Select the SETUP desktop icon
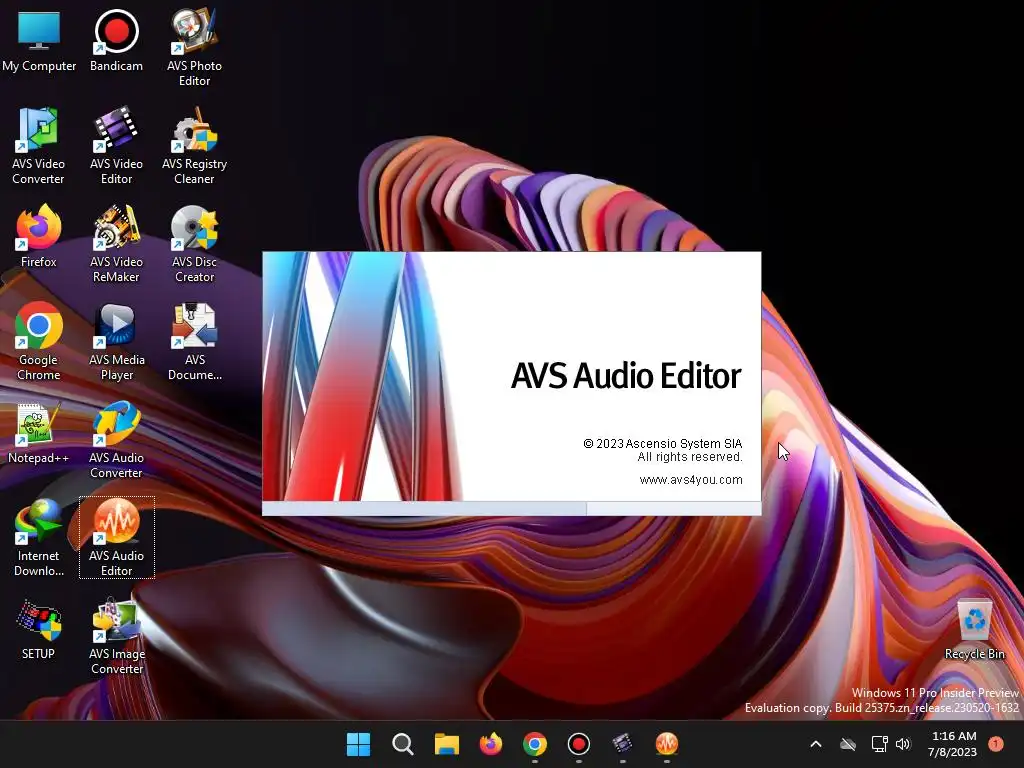The image size is (1024, 768). (39, 629)
